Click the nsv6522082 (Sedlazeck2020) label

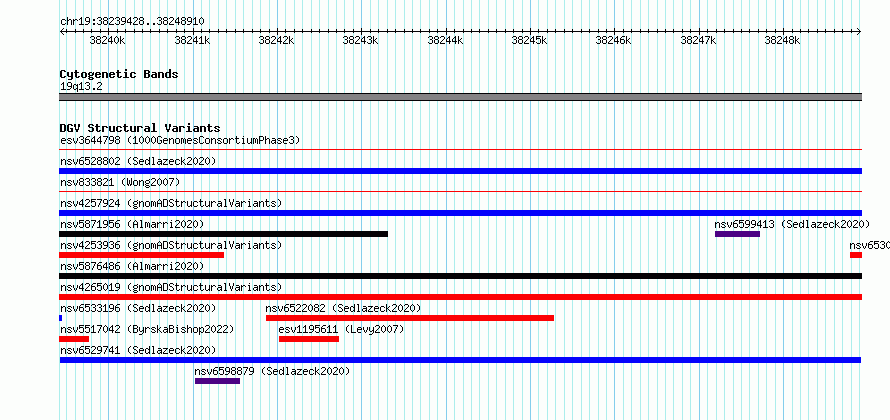343,308
